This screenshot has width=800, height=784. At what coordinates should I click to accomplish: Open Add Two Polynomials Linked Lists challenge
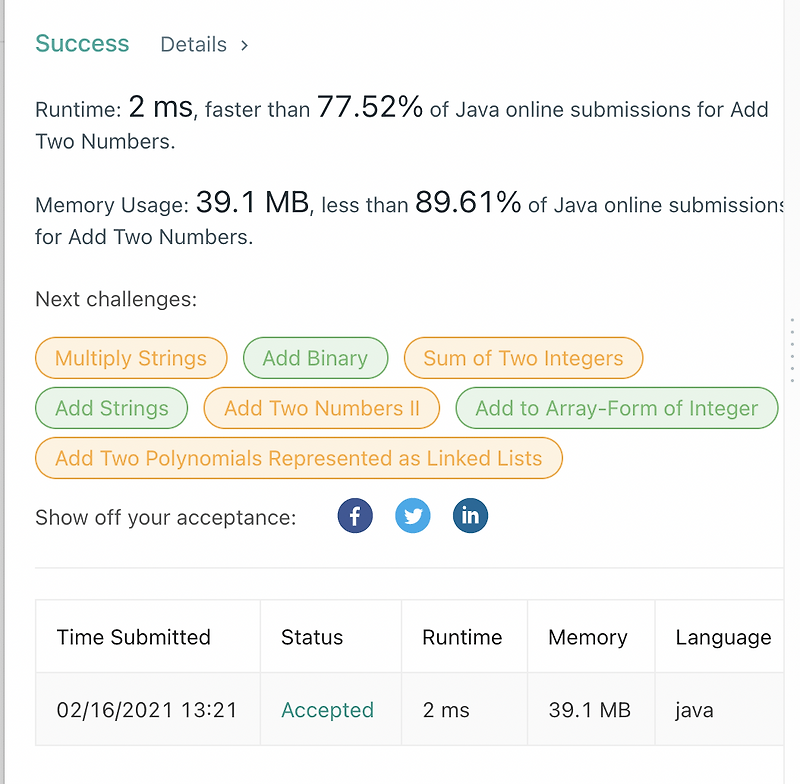[299, 459]
